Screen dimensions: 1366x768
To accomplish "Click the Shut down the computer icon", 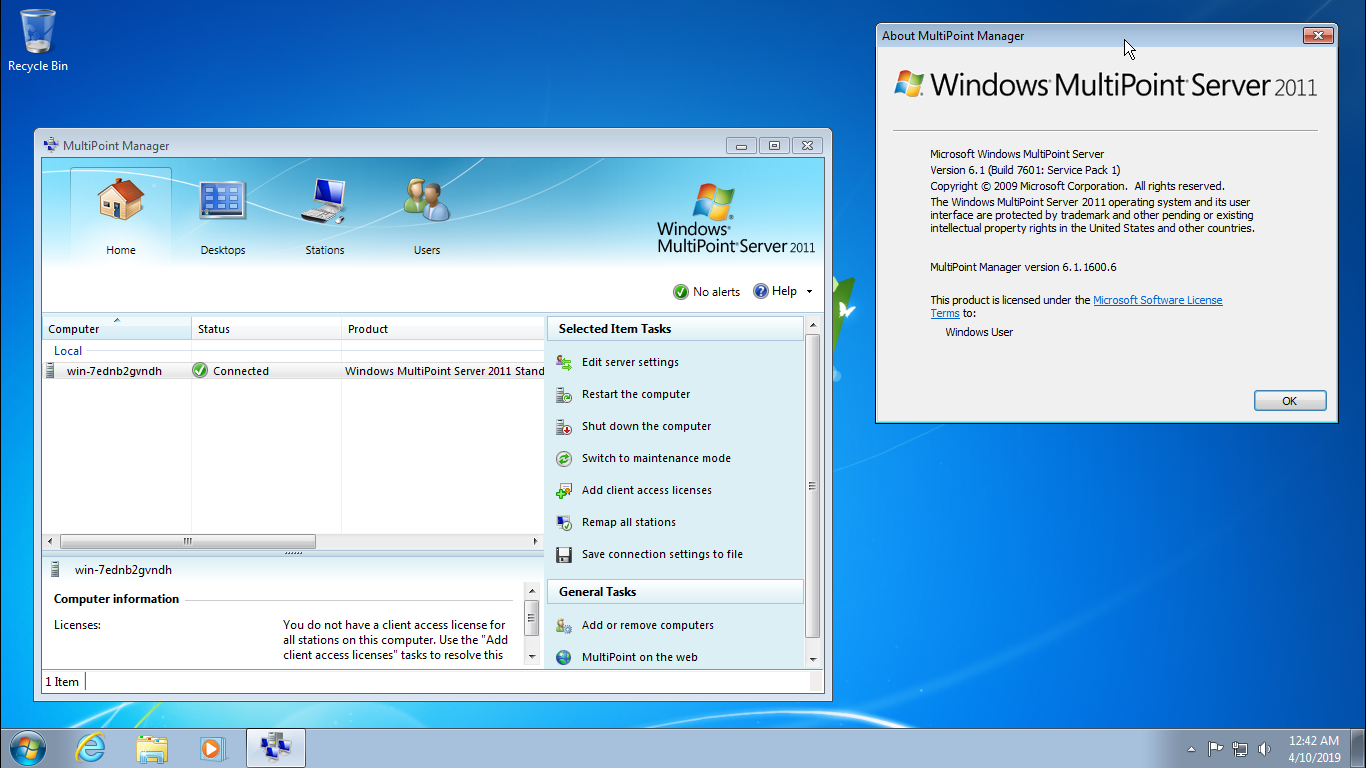I will [564, 426].
